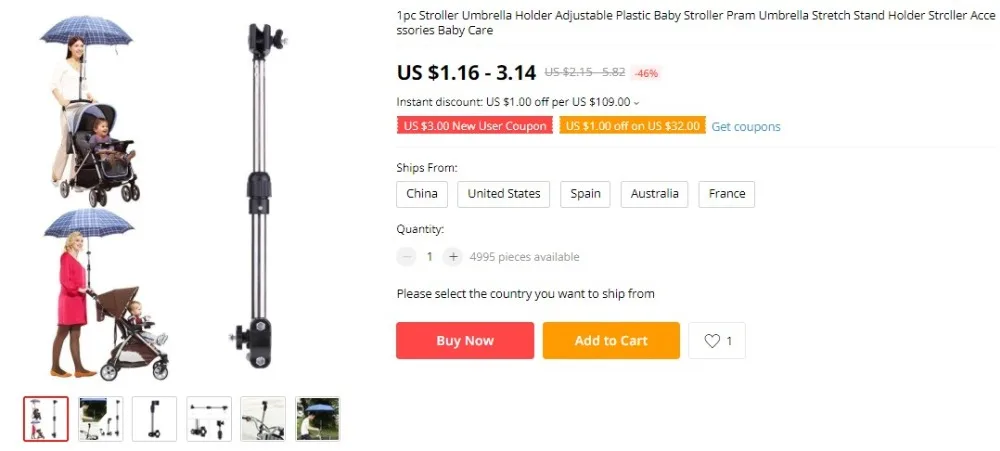Click Add to Cart button
The image size is (1000, 451).
(611, 341)
